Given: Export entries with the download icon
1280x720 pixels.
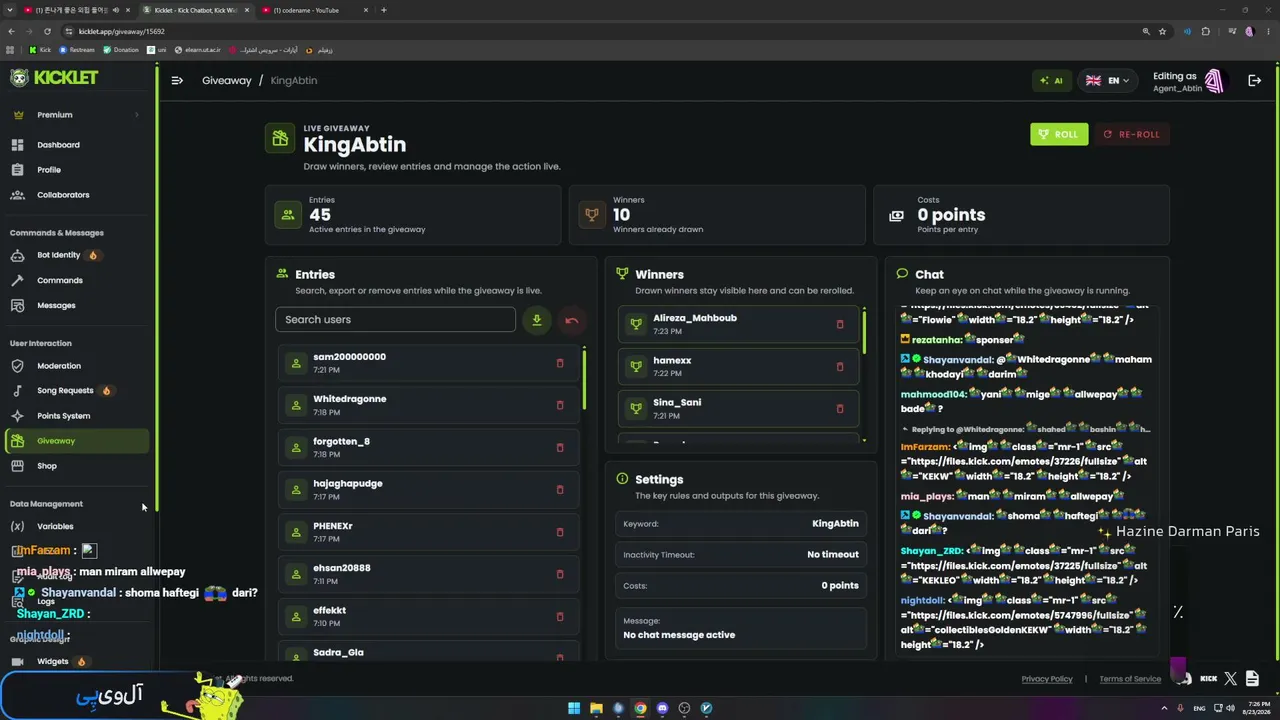Looking at the screenshot, I should (x=537, y=320).
